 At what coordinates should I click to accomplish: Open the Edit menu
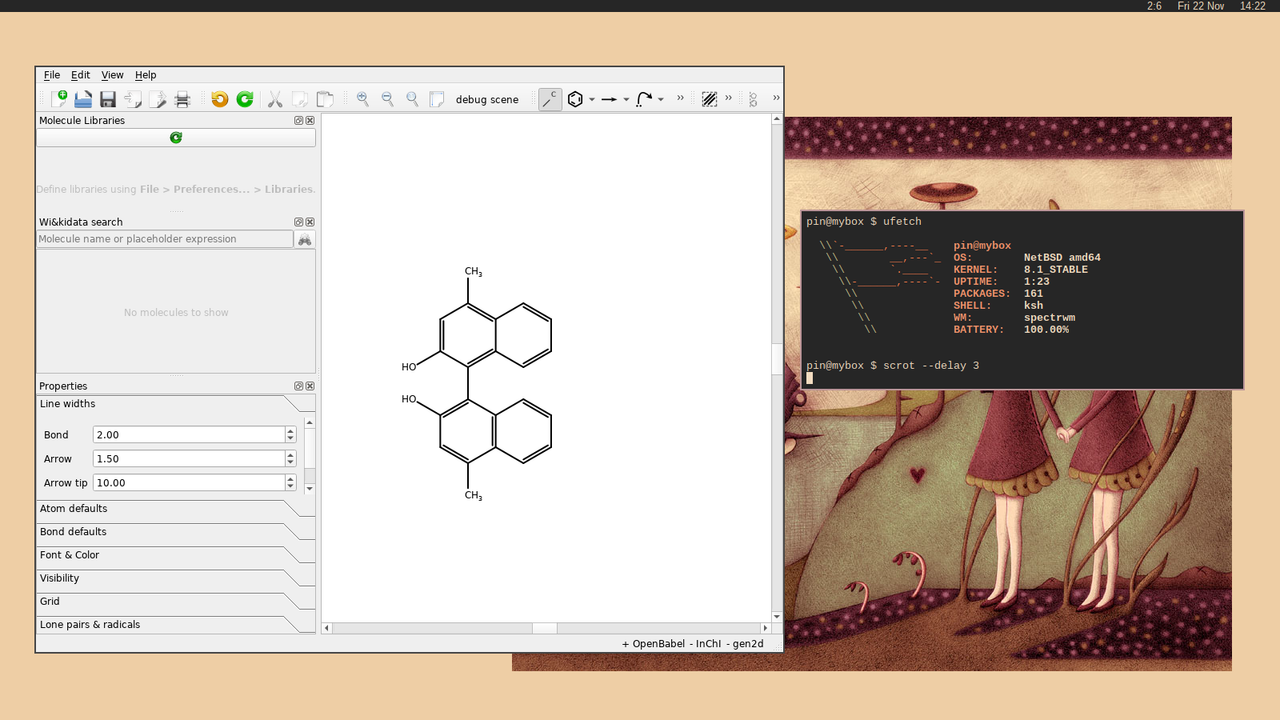coord(80,75)
